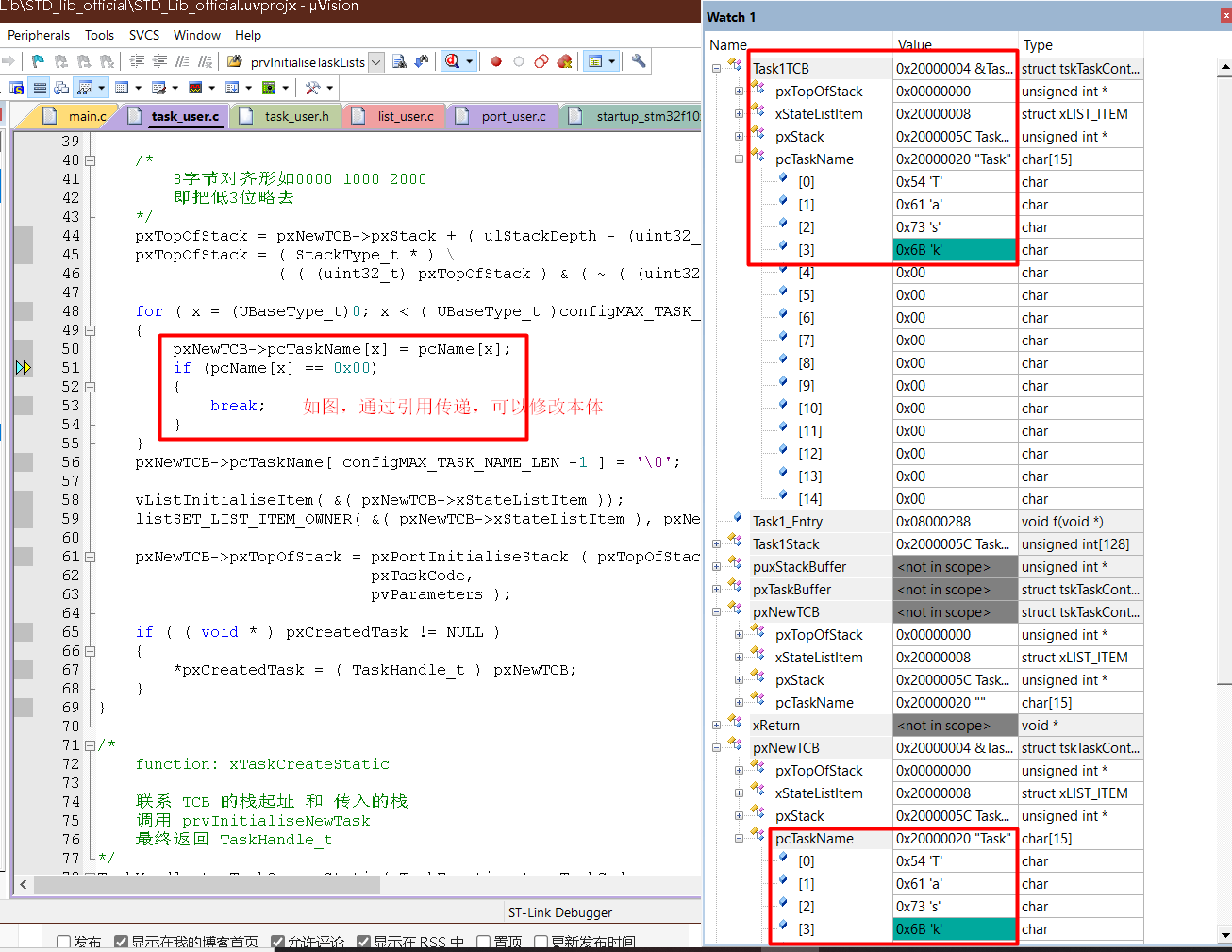Insert a breakpoint with the red dot
1232x952 pixels.
pos(496,61)
